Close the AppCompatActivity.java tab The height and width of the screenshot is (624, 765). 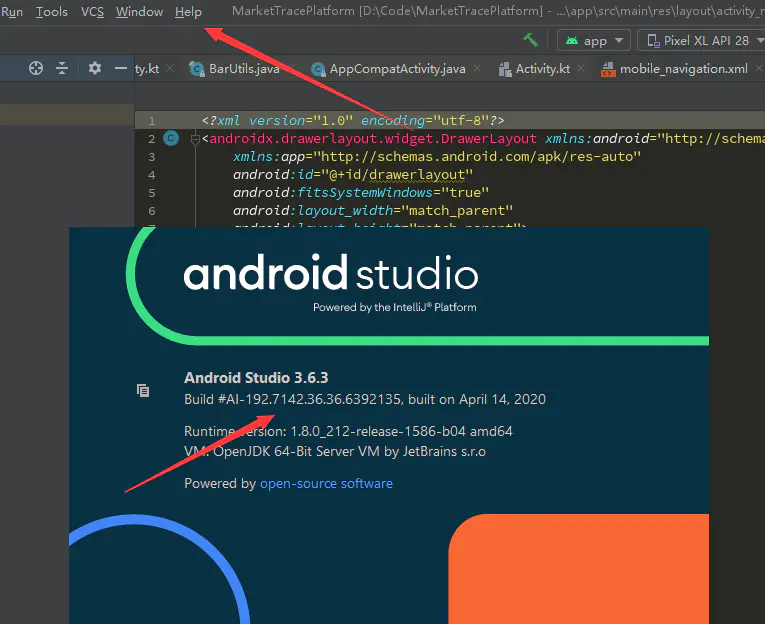coord(477,69)
